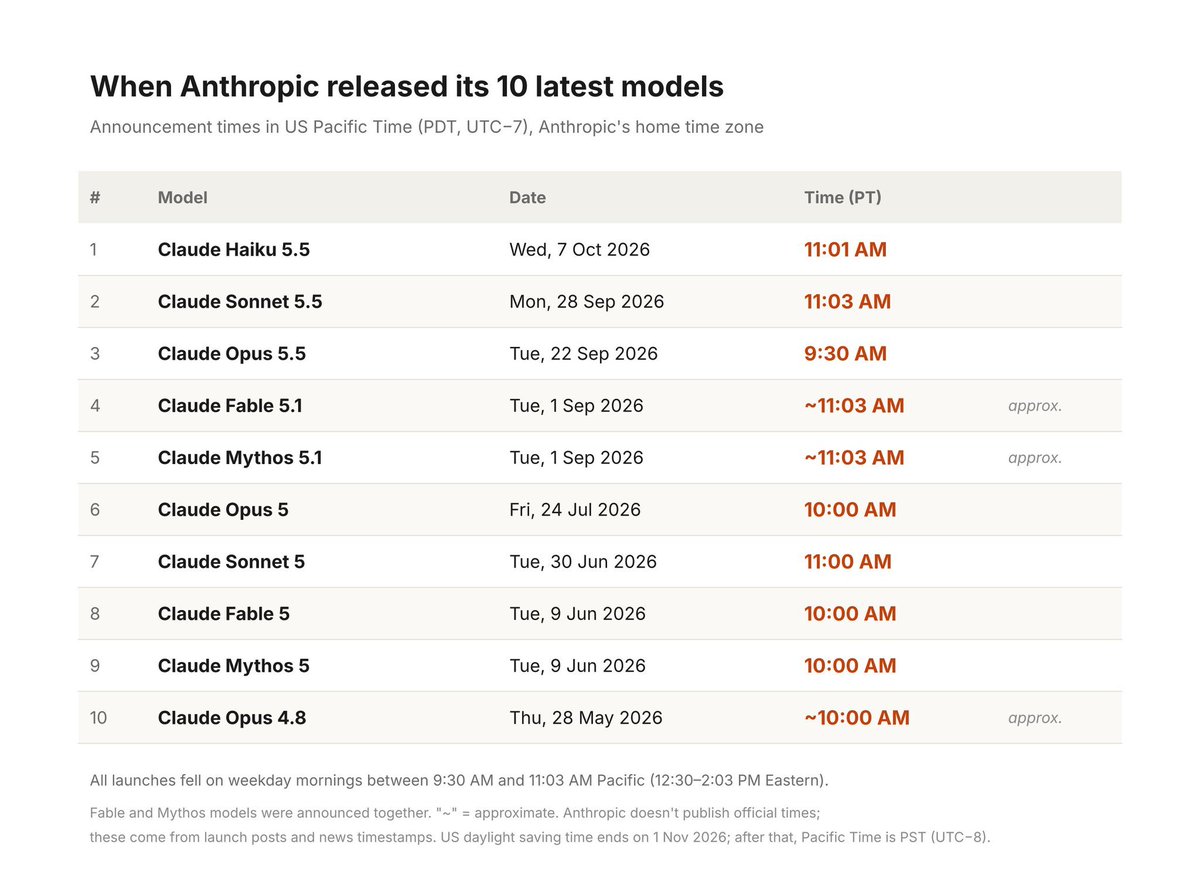Image resolution: width=1200 pixels, height=879 pixels.
Task: Click the '10:00 AM' time for Claude Mythos 5
Action: (x=850, y=665)
